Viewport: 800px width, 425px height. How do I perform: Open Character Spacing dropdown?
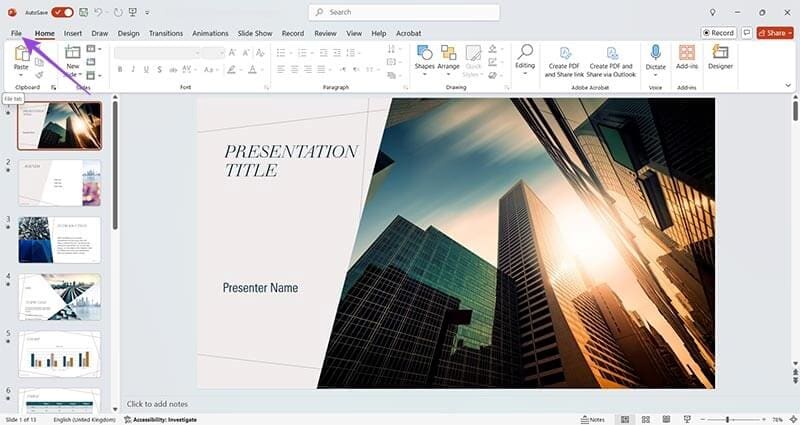(188, 69)
